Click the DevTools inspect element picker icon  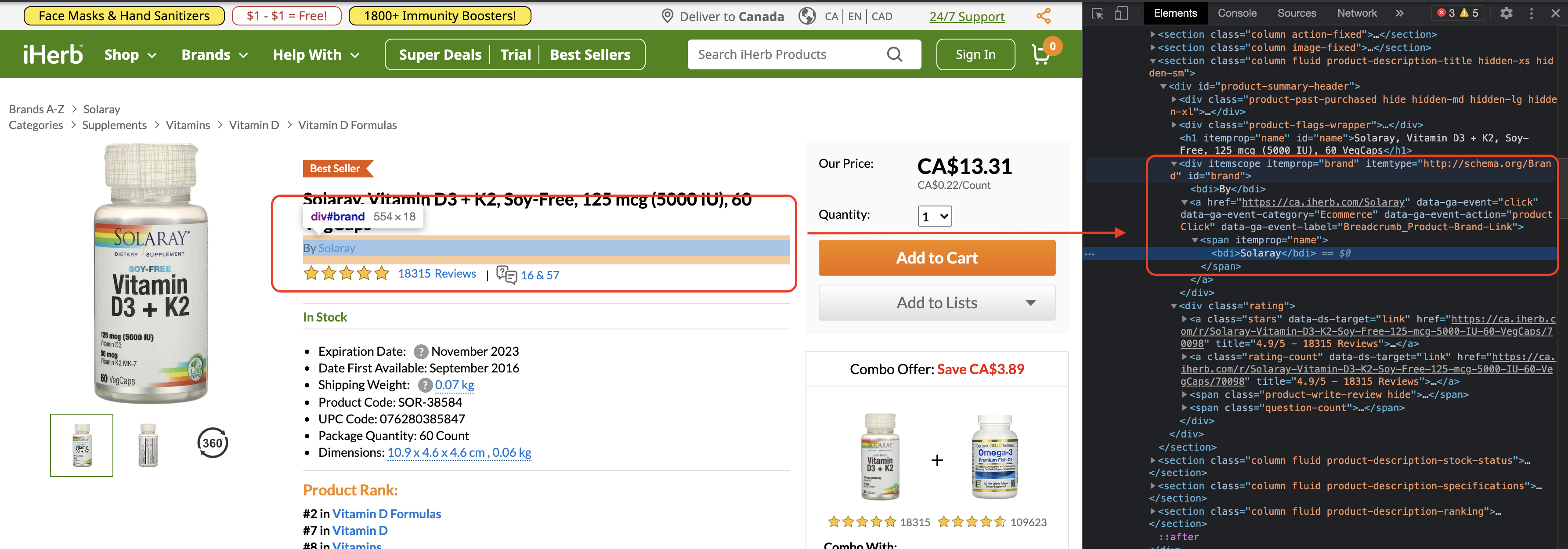coord(1098,13)
